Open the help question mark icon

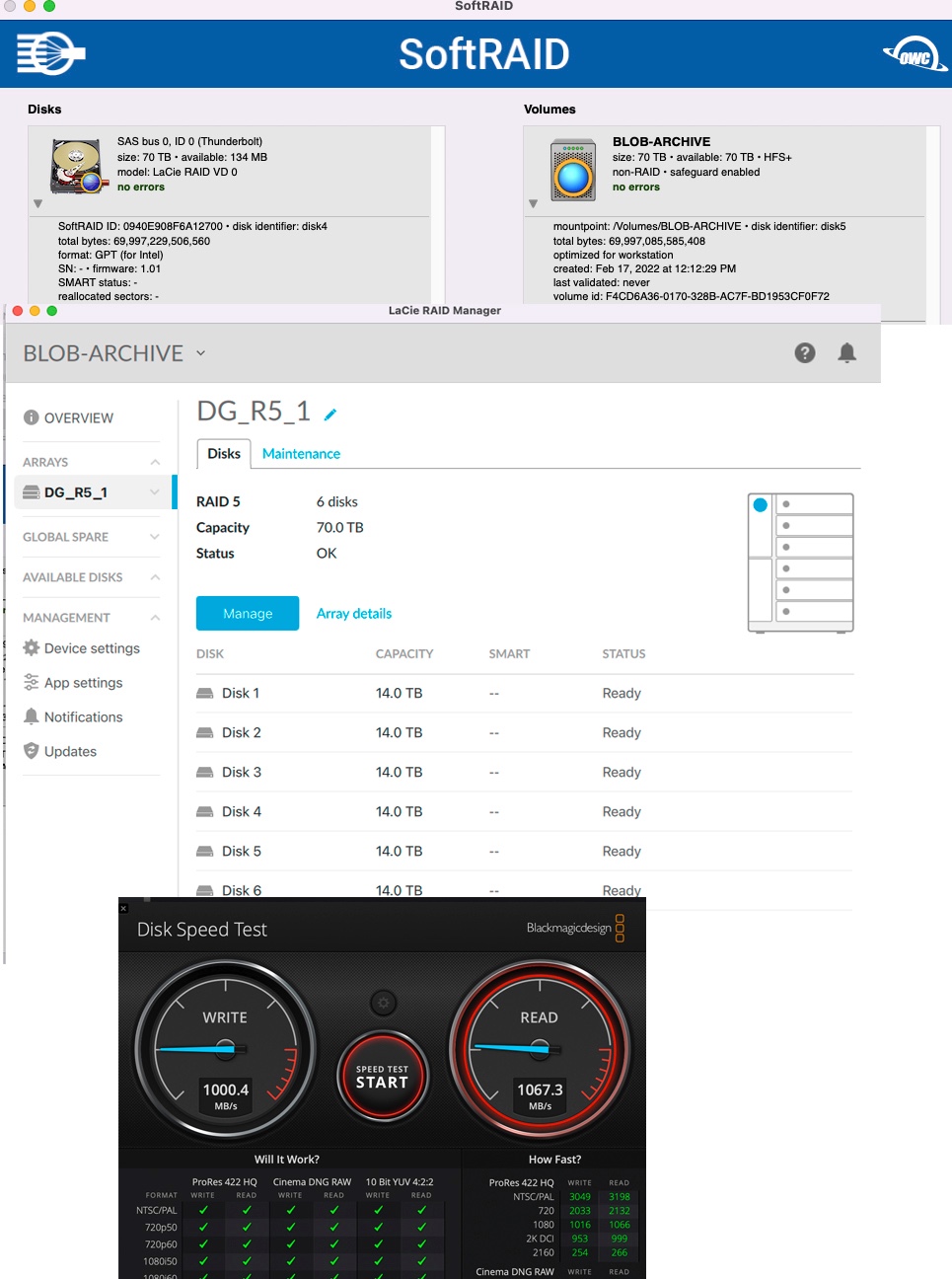click(805, 353)
